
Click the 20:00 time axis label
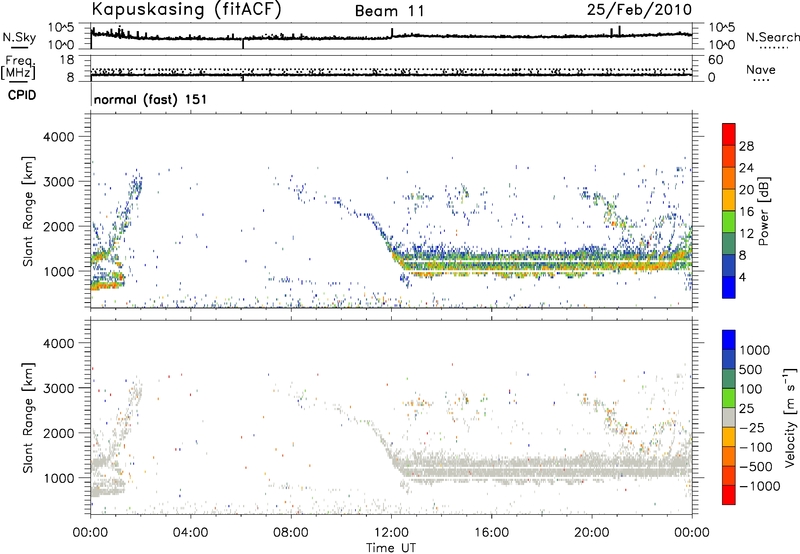click(x=592, y=533)
